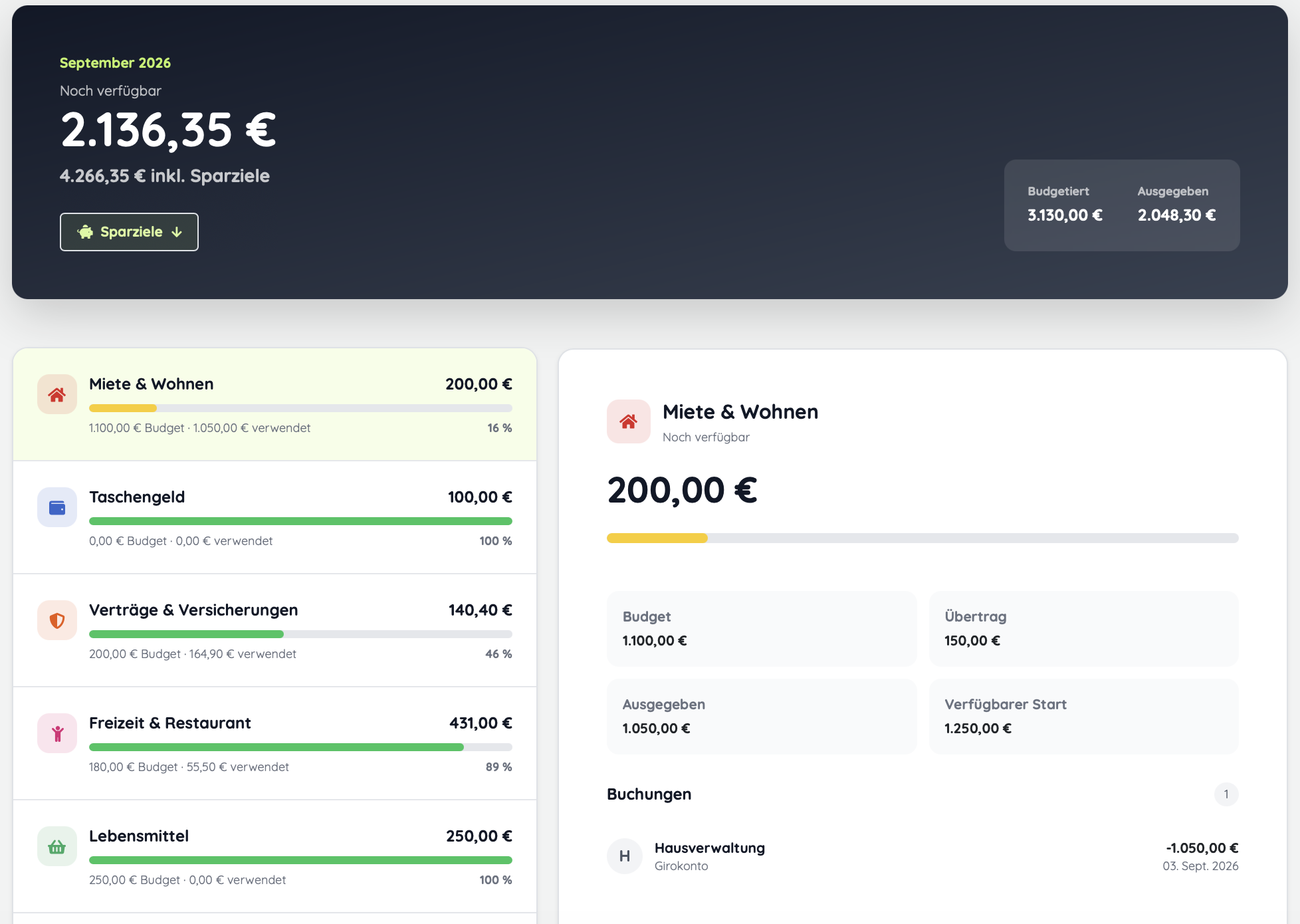1300x924 pixels.
Task: Click the piggy bank icon on Sparziele
Action: 86,232
